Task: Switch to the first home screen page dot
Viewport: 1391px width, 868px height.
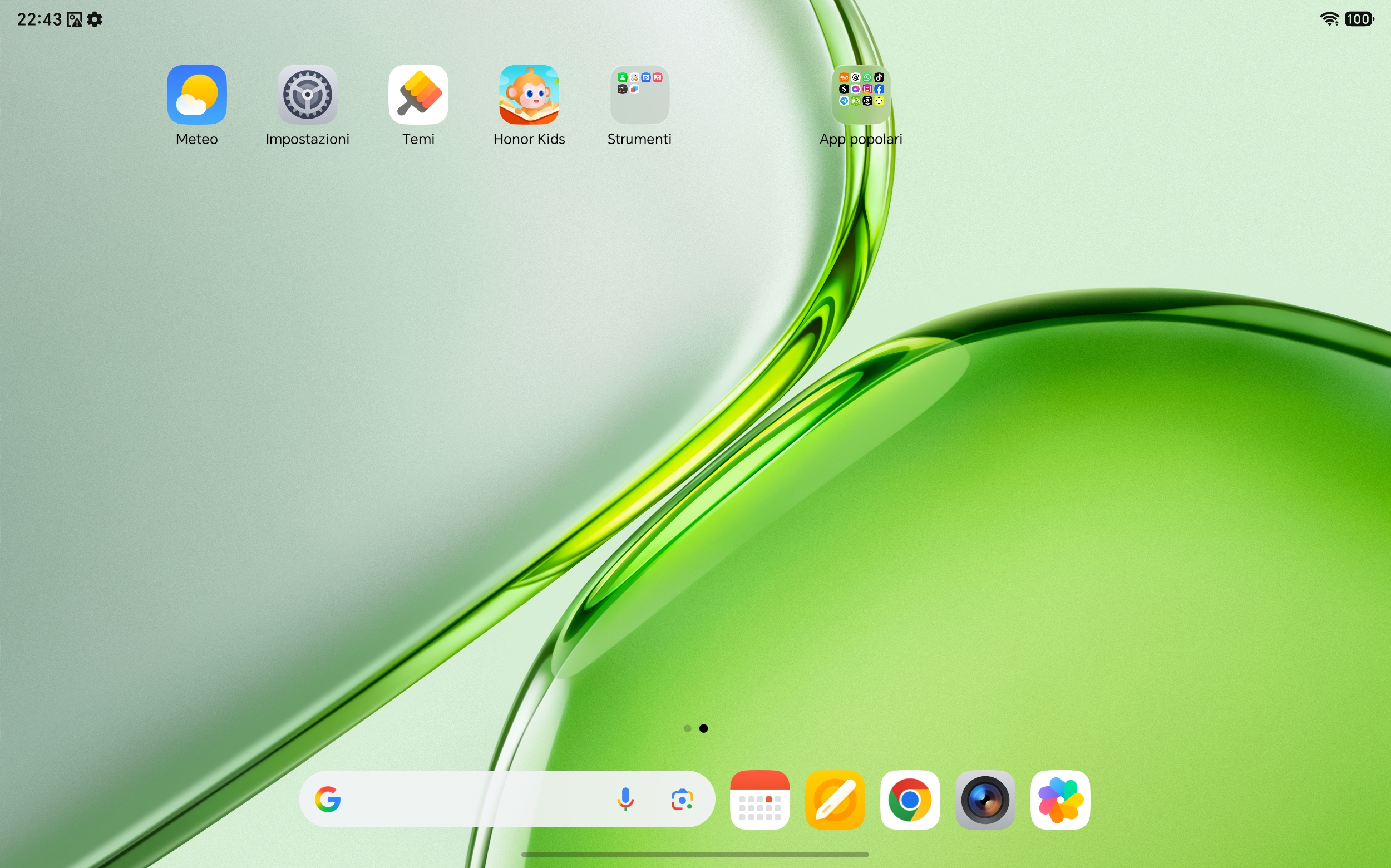Action: [x=687, y=728]
